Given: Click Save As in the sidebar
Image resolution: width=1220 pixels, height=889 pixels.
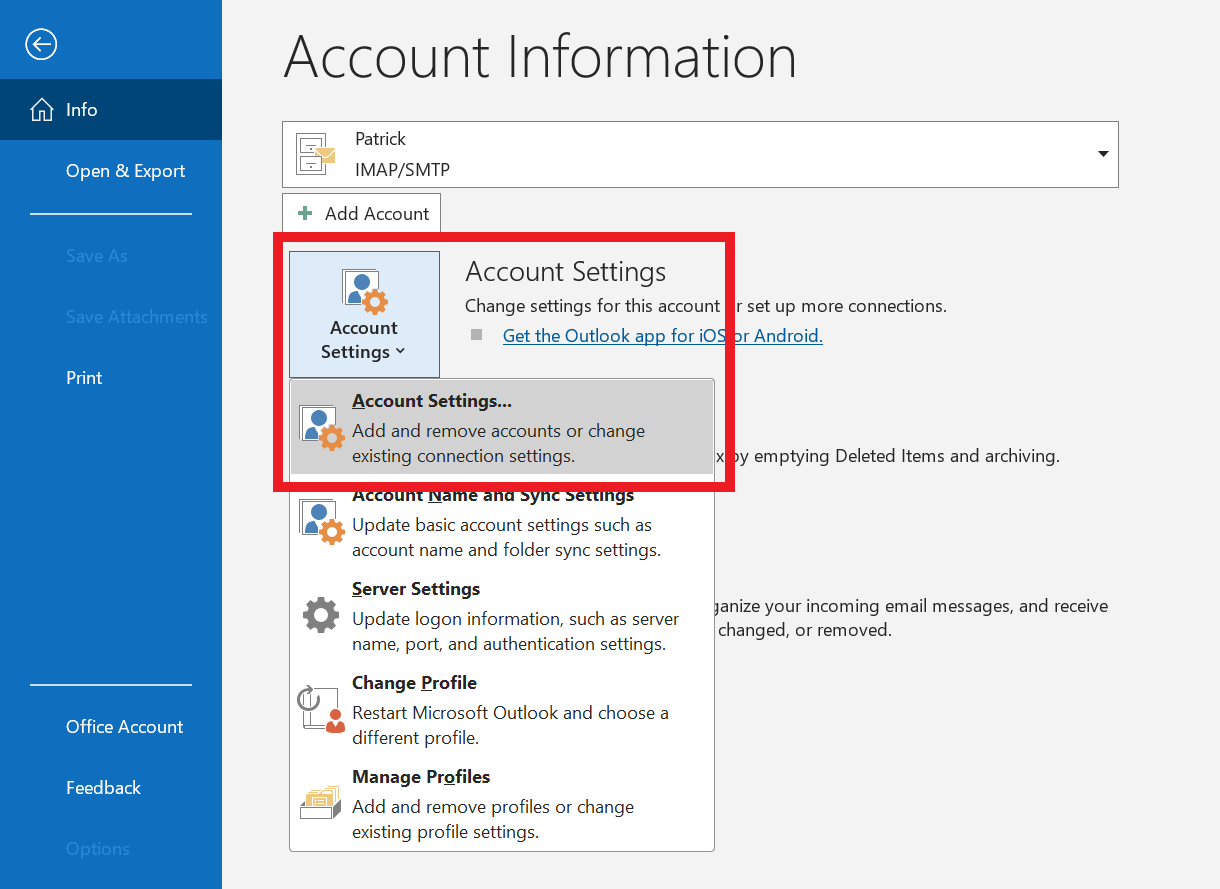Looking at the screenshot, I should (97, 256).
